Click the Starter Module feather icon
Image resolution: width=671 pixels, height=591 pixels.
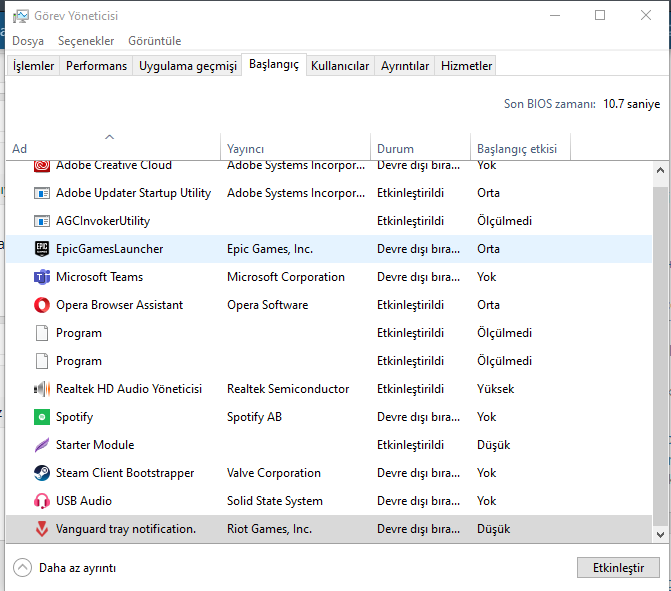pyautogui.click(x=42, y=445)
